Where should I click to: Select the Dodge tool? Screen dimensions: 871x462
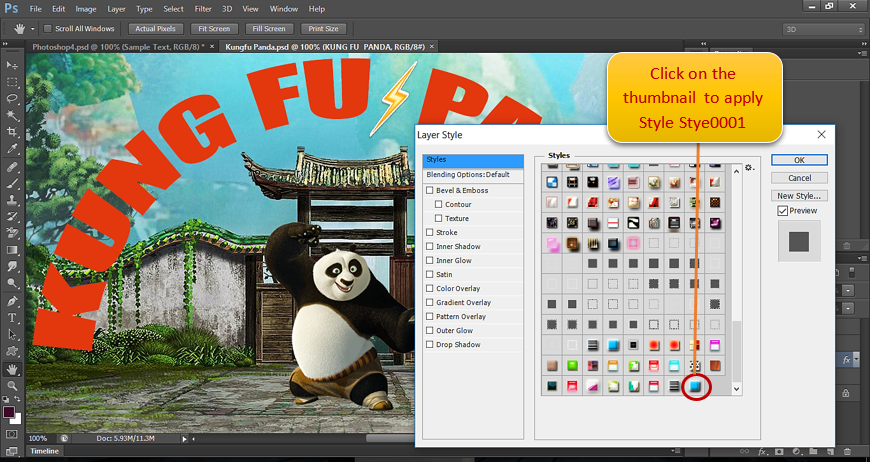[12, 283]
